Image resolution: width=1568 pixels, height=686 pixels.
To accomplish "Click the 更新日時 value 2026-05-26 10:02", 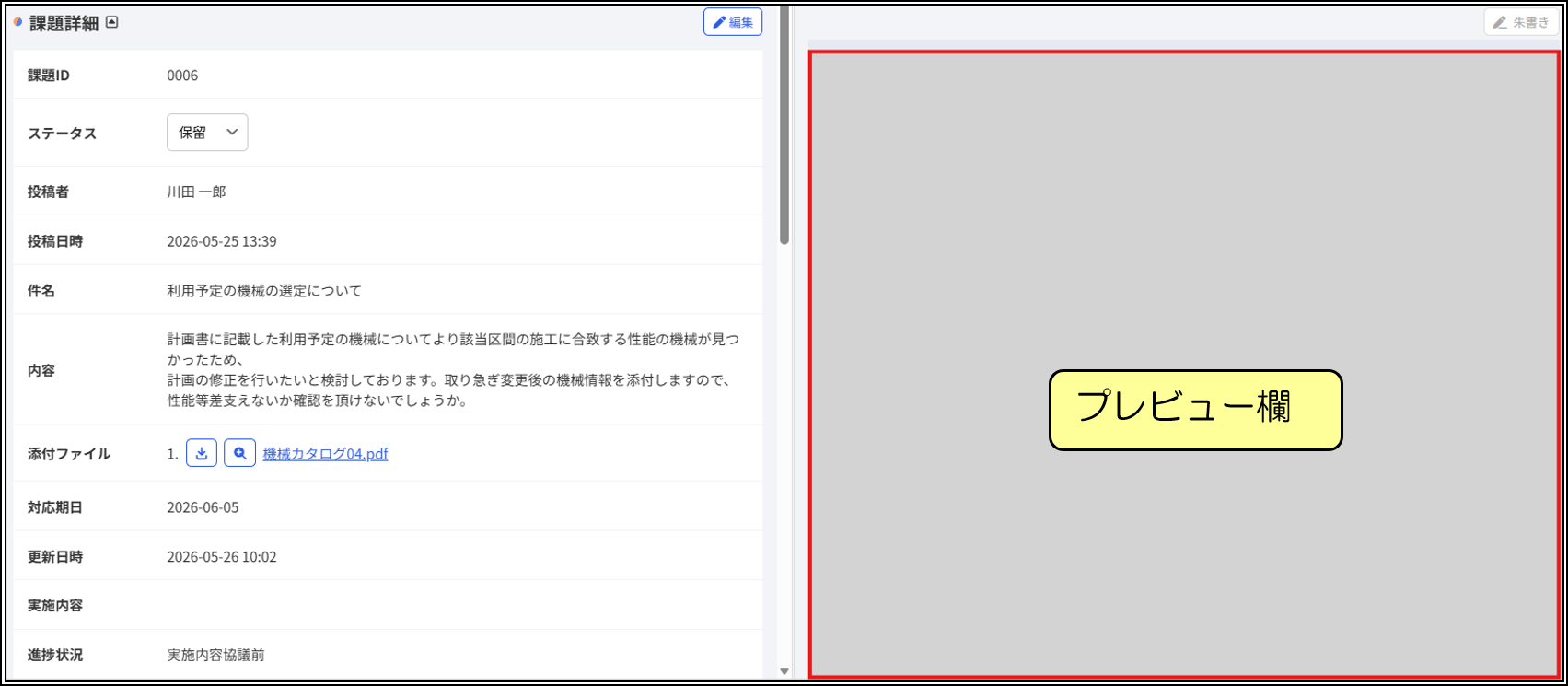I will coord(222,557).
